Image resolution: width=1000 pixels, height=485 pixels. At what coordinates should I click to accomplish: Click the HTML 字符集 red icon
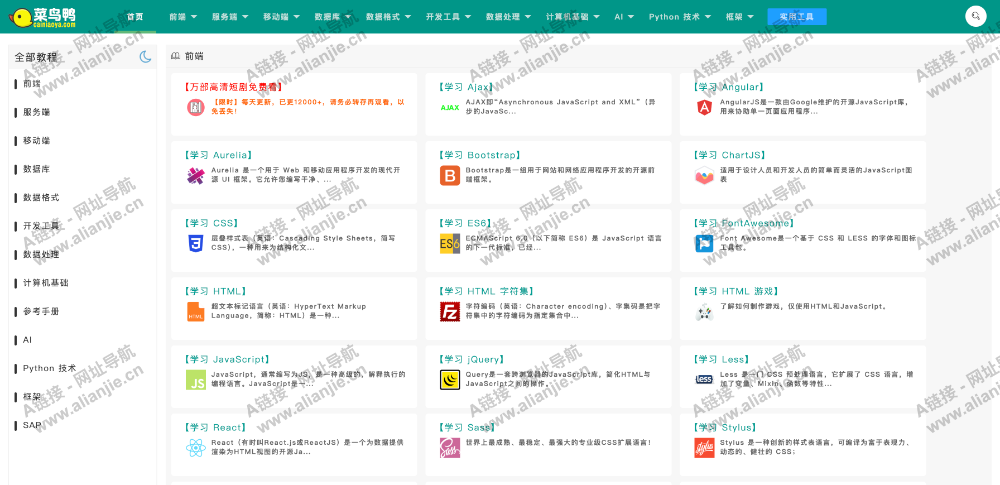pyautogui.click(x=450, y=312)
